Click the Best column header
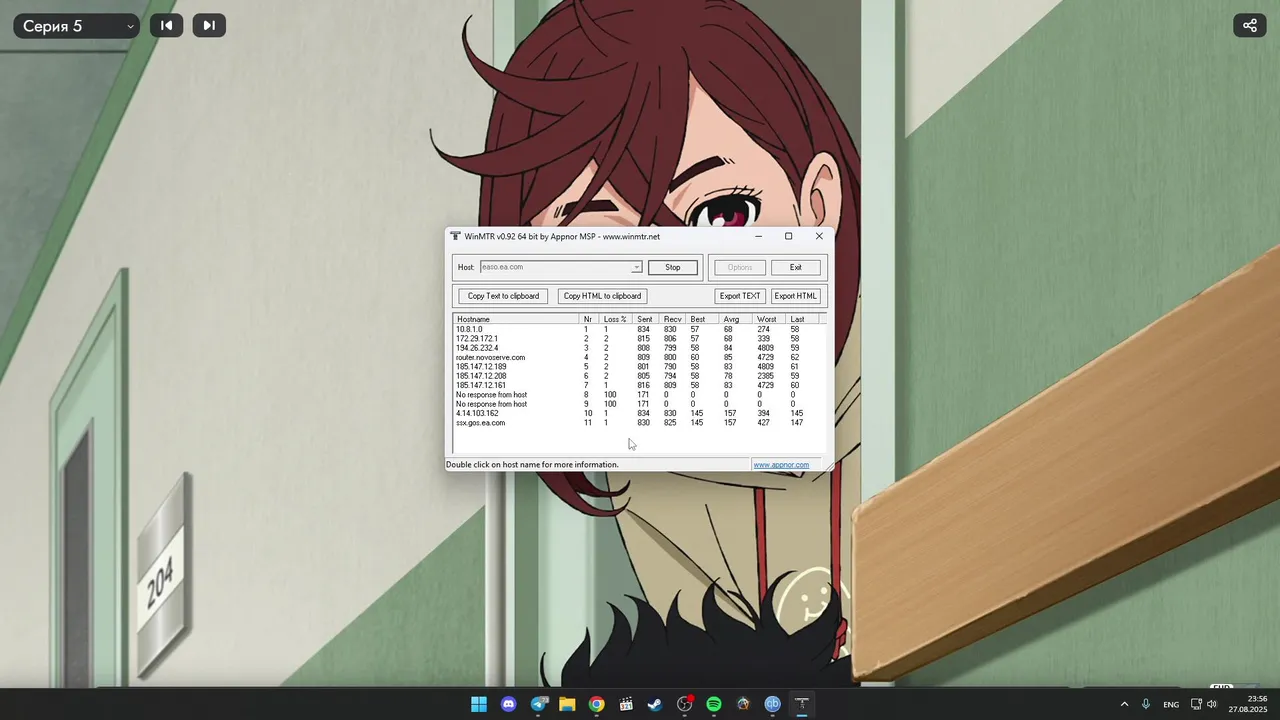Image resolution: width=1280 pixels, height=720 pixels. [703, 319]
